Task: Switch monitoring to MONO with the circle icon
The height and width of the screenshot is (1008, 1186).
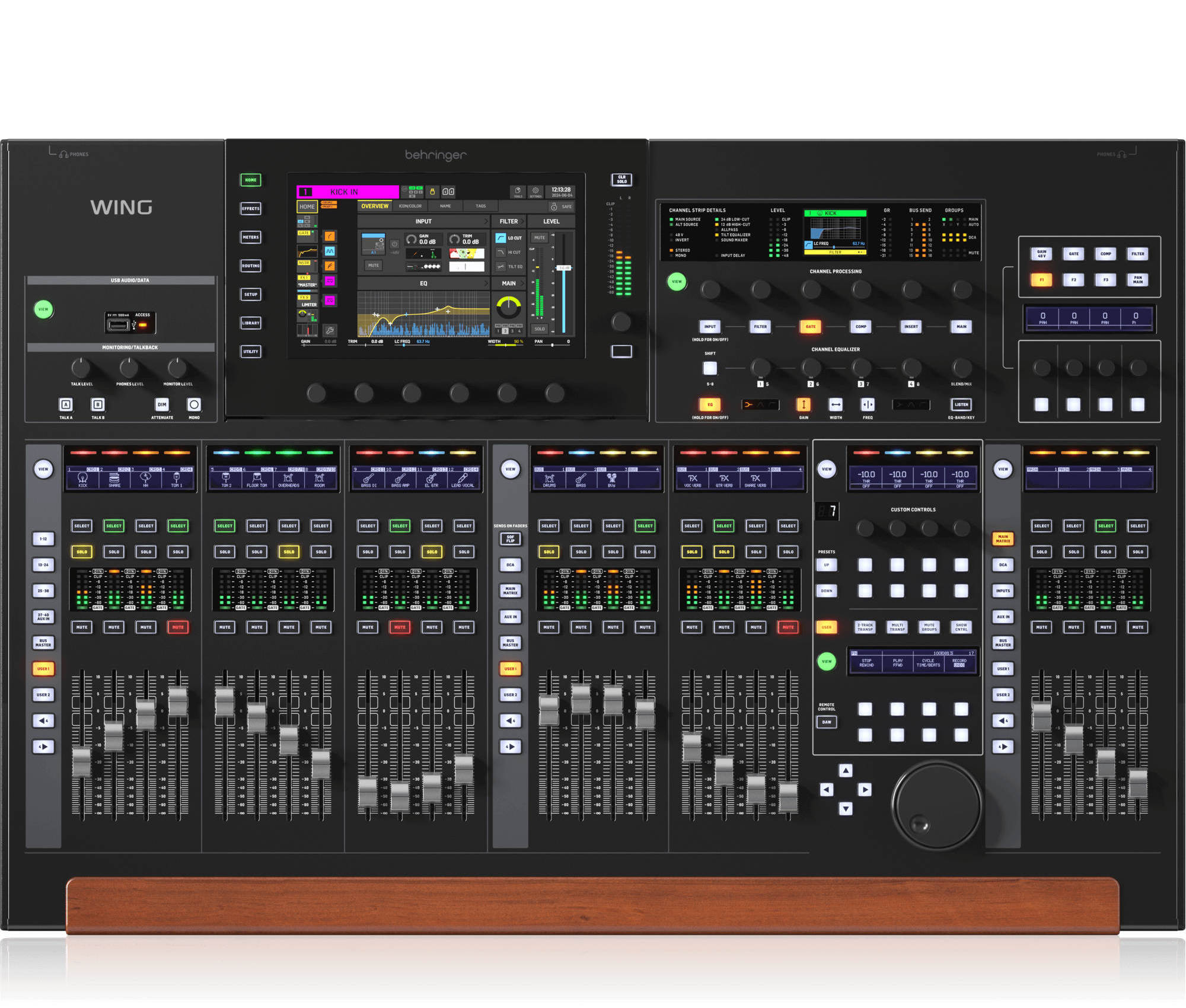Action: pyautogui.click(x=194, y=404)
